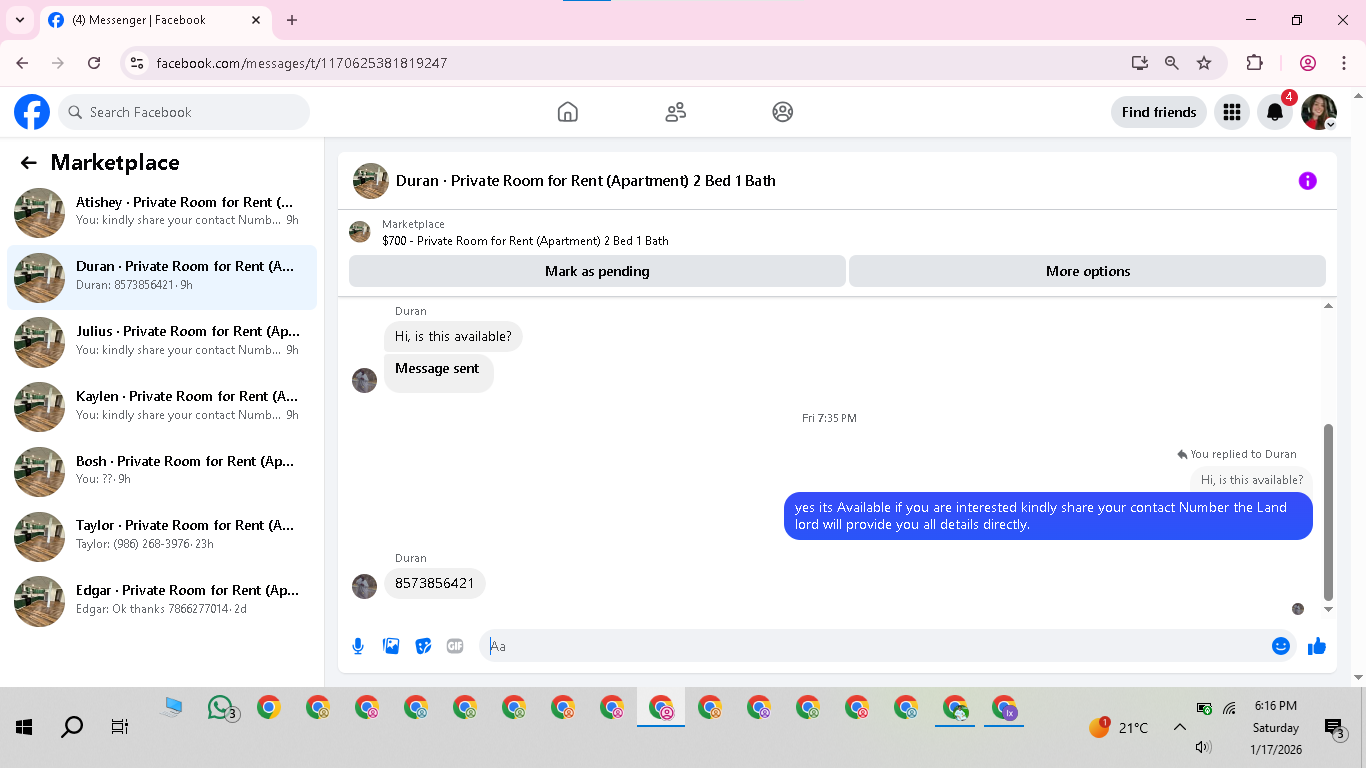This screenshot has width=1366, height=768.
Task: Open tab search dropdown arrow
Action: [19, 20]
